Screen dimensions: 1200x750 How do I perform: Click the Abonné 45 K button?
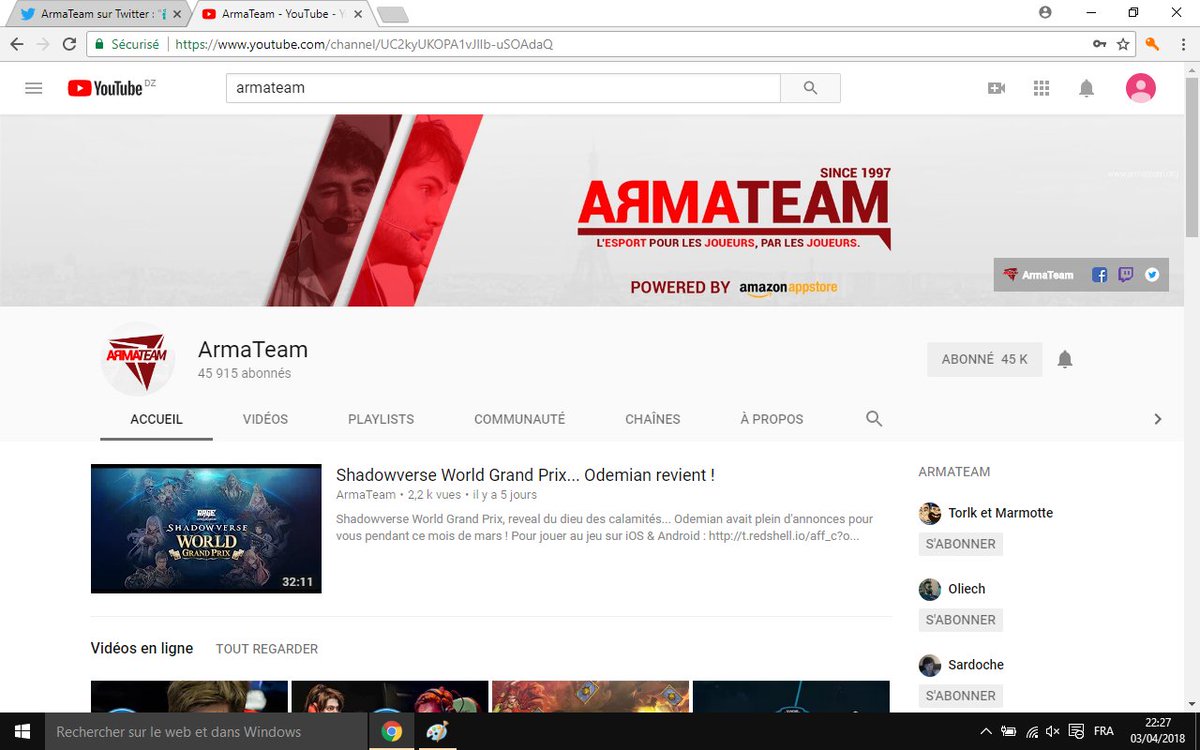tap(985, 359)
